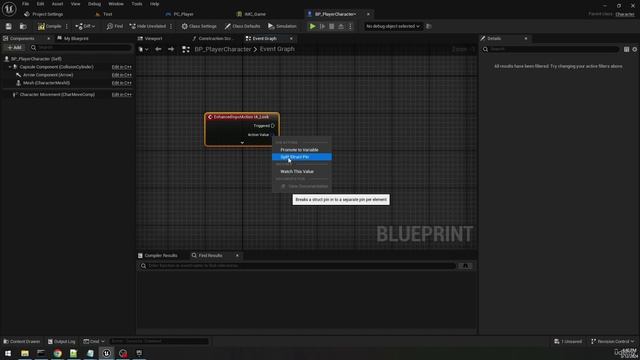Click the Eject button in the play controls
The width and height of the screenshot is (640, 360).
(341, 26)
